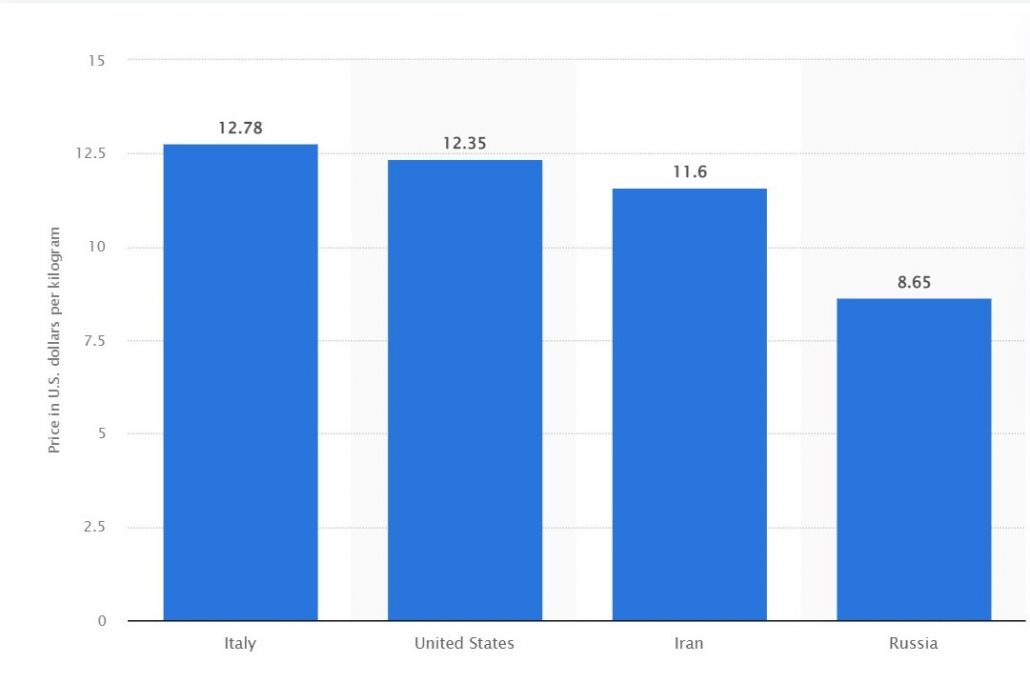Viewport: 1030px width, 683px height.
Task: Click the United States bar
Action: 465,390
